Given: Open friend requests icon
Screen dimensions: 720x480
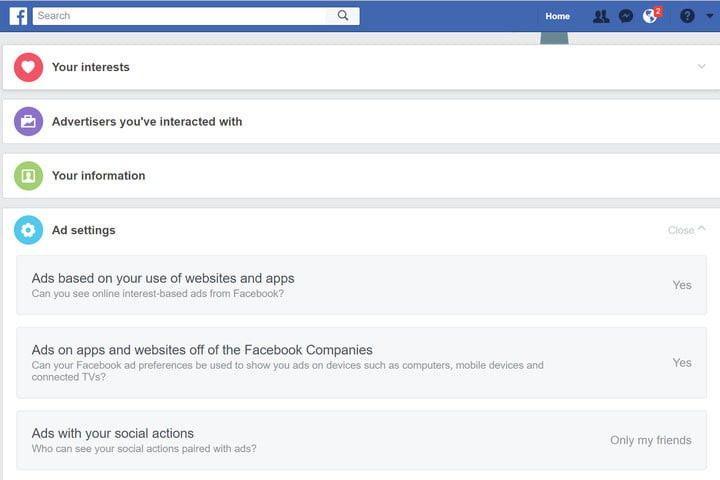Looking at the screenshot, I should point(601,17).
